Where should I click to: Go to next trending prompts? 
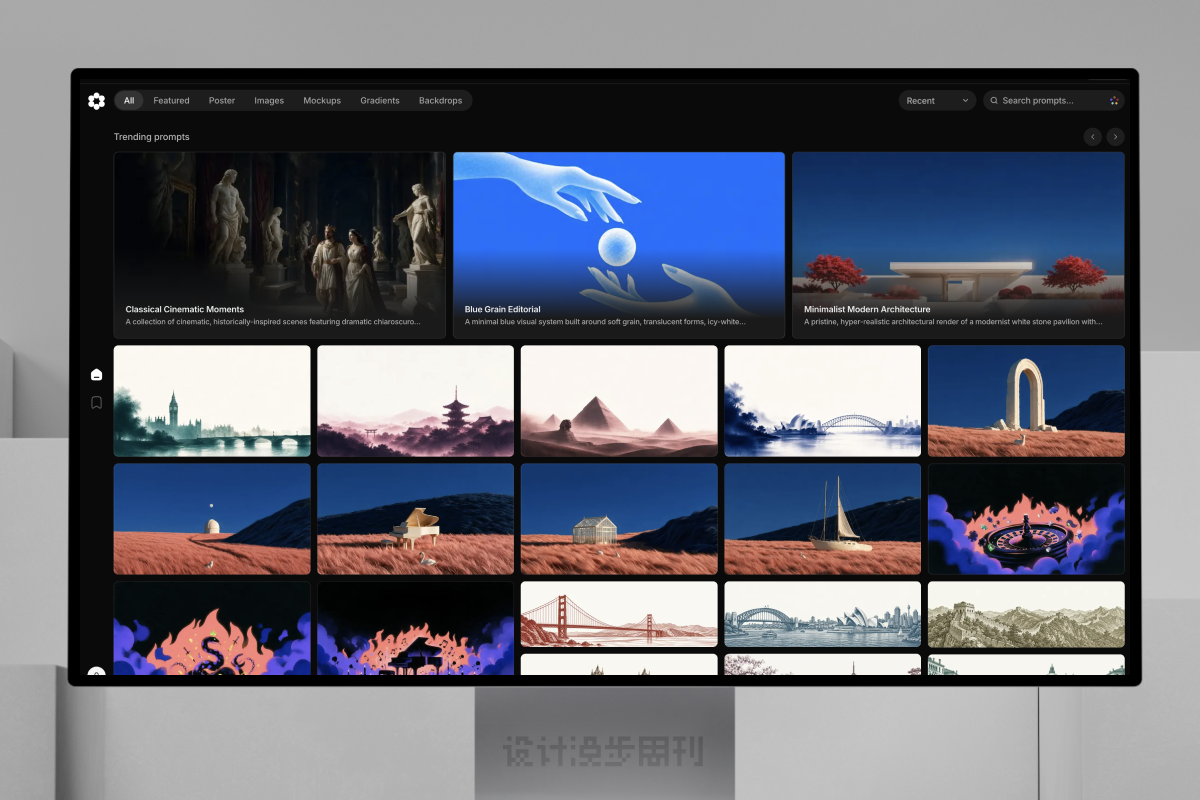click(1115, 137)
